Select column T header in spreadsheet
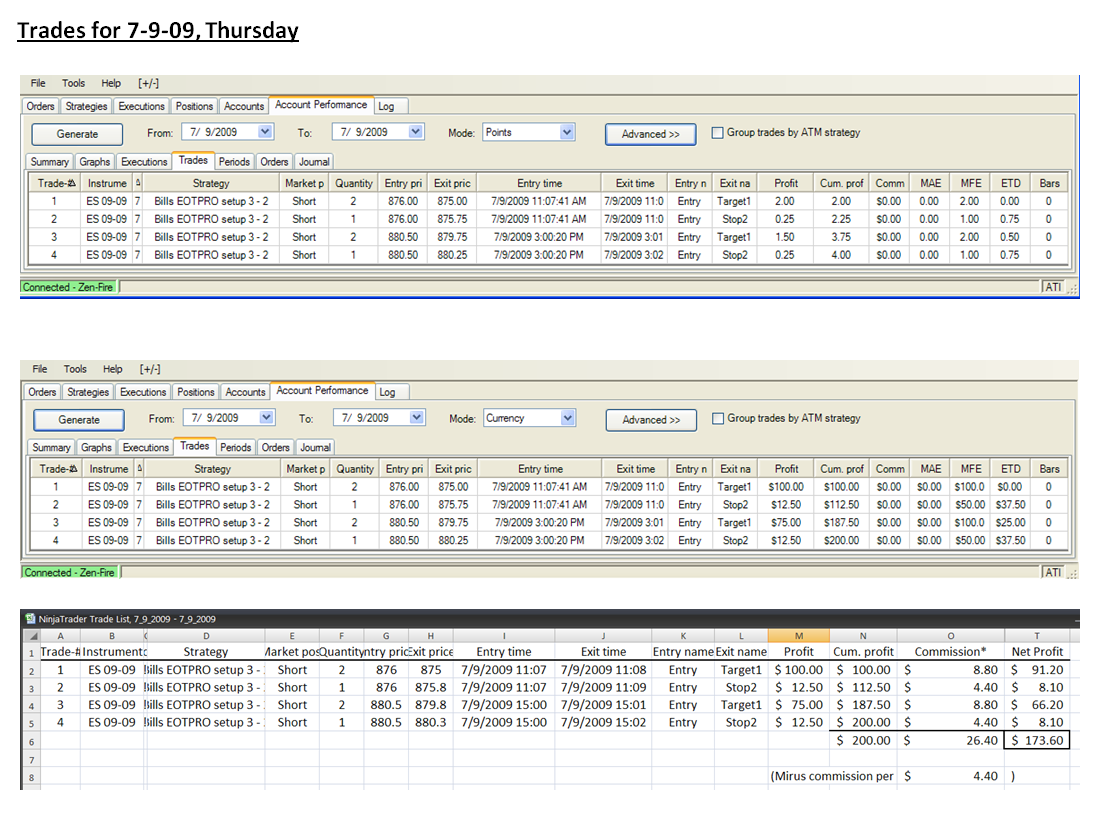 1037,636
